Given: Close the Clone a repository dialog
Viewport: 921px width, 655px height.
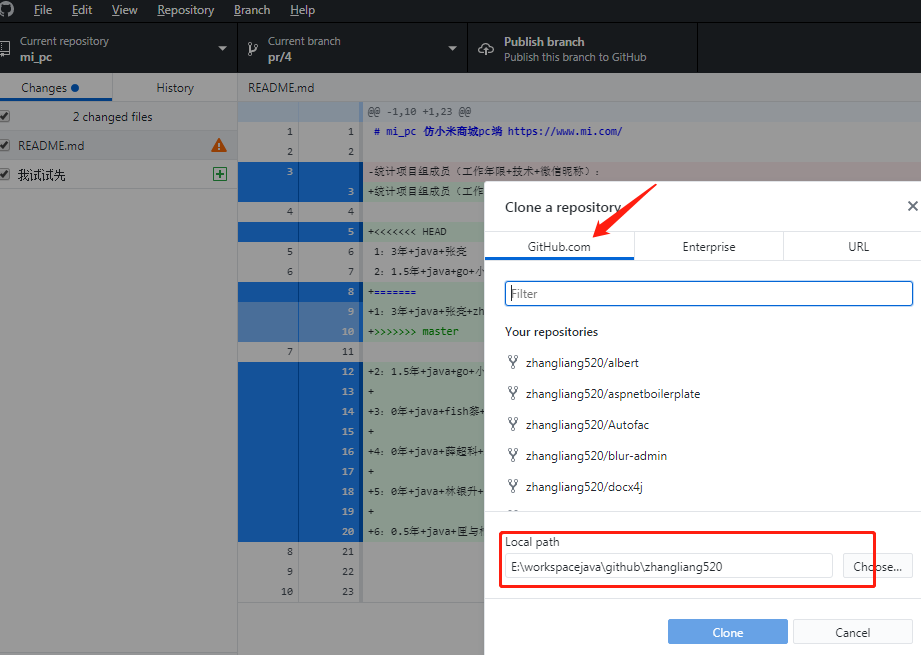Looking at the screenshot, I should pos(912,206).
